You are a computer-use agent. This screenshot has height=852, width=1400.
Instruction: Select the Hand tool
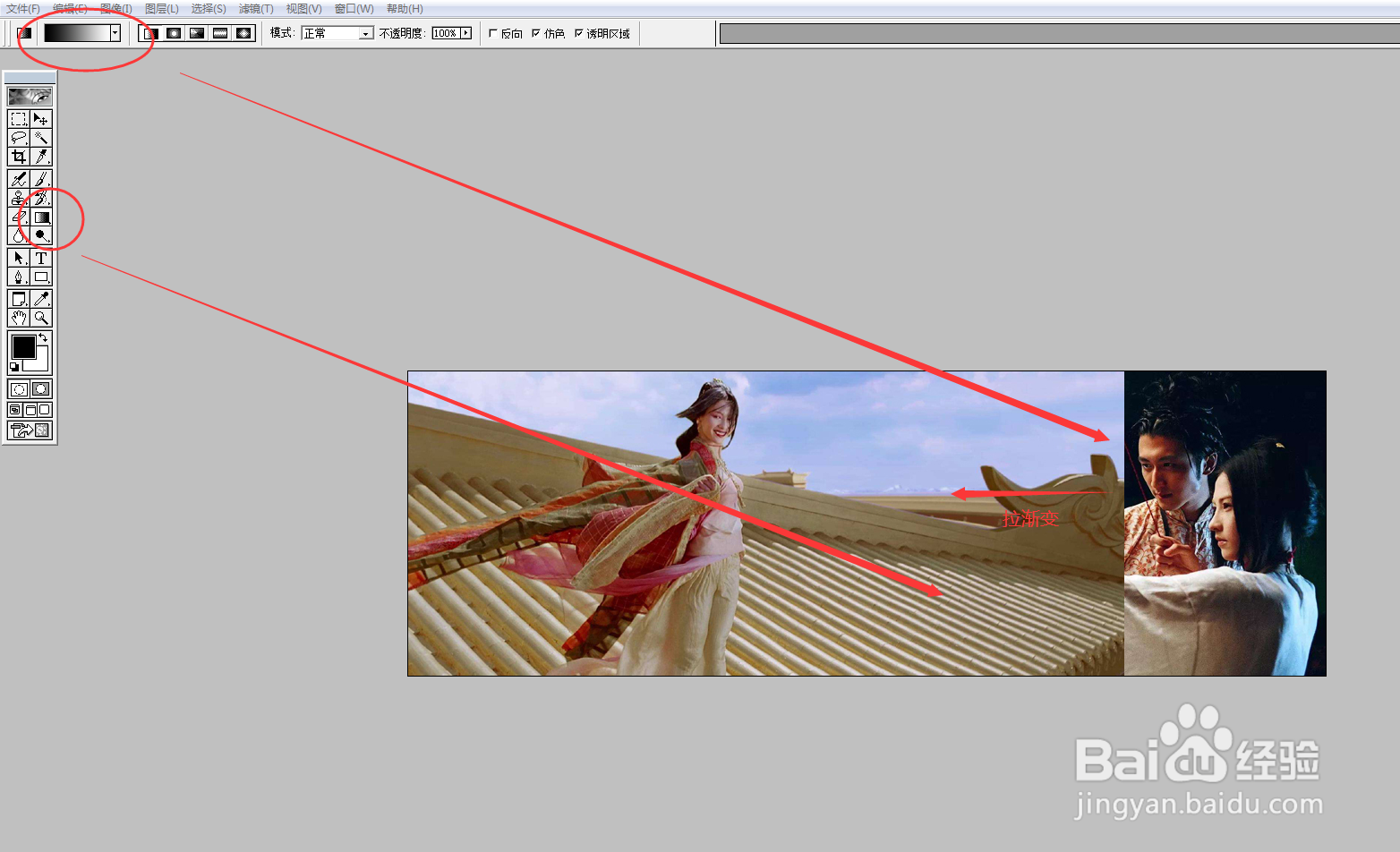click(x=19, y=318)
